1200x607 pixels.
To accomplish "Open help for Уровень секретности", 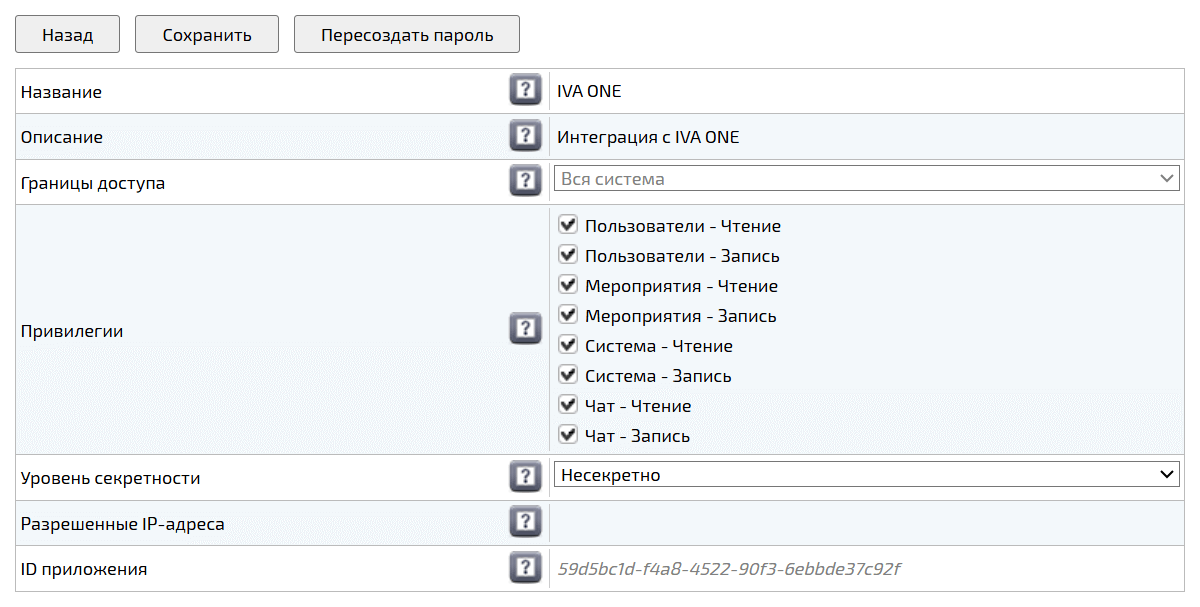I will 525,476.
